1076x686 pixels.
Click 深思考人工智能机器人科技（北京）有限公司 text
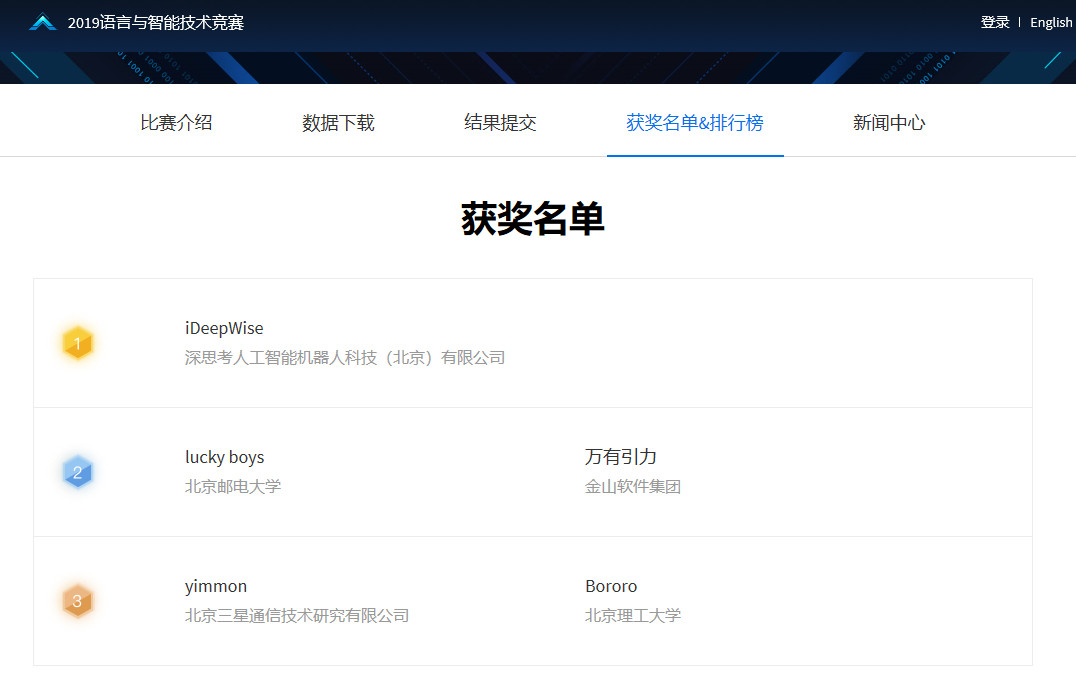click(345, 357)
